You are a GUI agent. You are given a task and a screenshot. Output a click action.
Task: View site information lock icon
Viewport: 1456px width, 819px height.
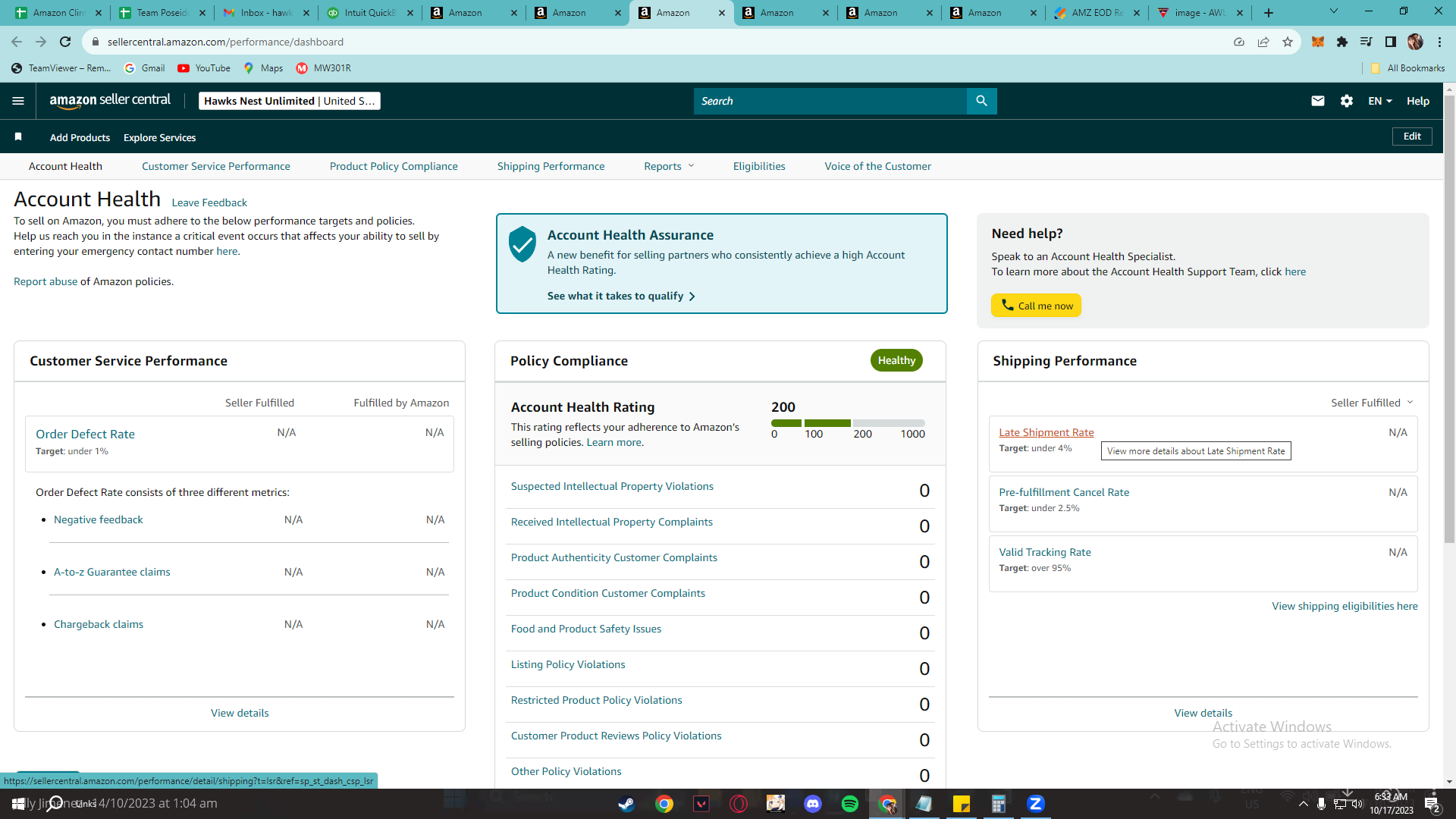[96, 42]
